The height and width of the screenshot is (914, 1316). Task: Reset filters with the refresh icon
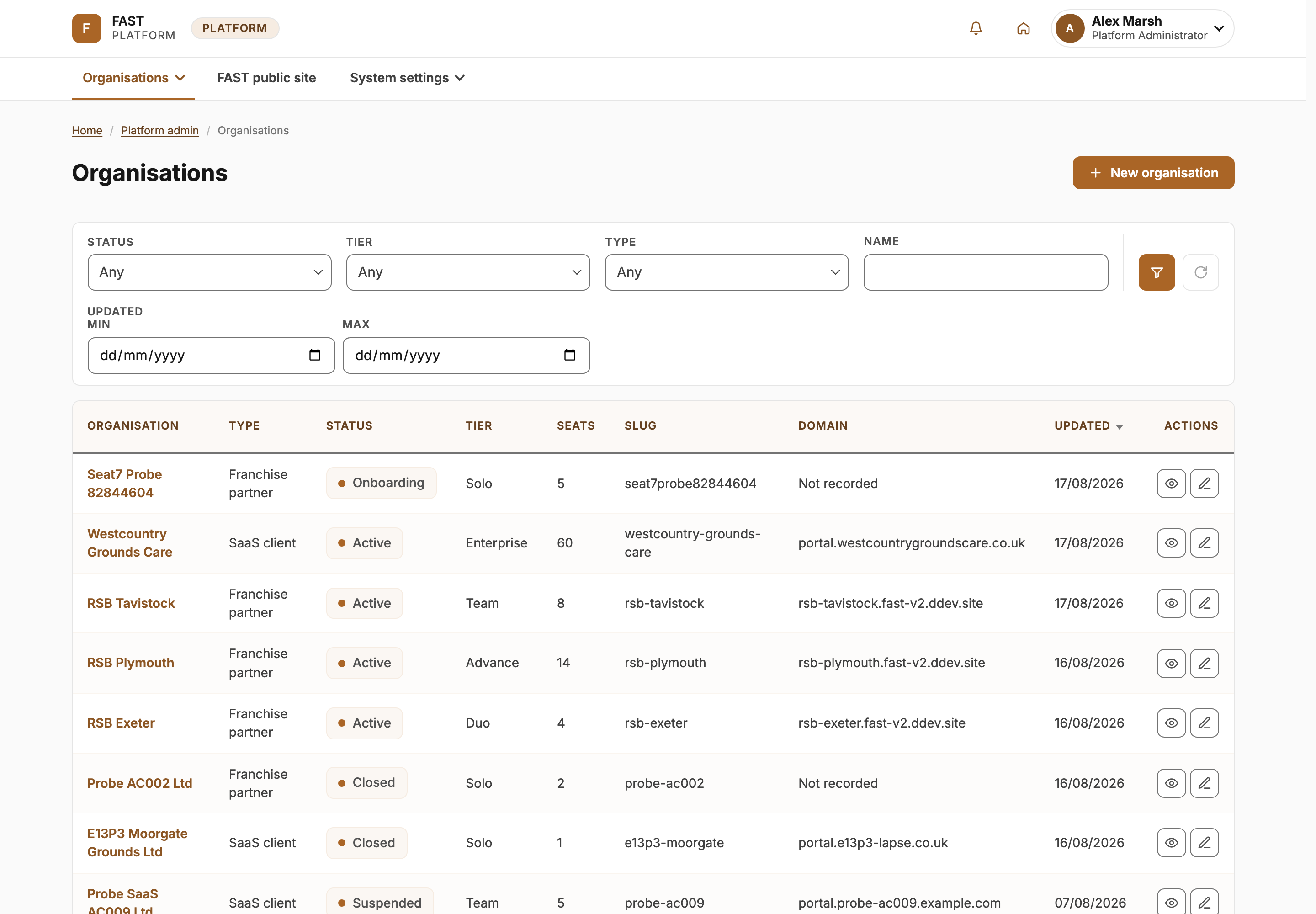(x=1200, y=272)
